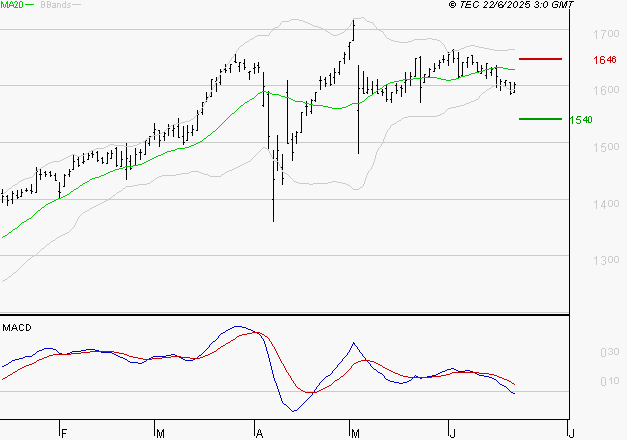The width and height of the screenshot is (627, 440).
Task: Click the TEC 22/6/2025 copyright timestamp
Action: (511, 5)
